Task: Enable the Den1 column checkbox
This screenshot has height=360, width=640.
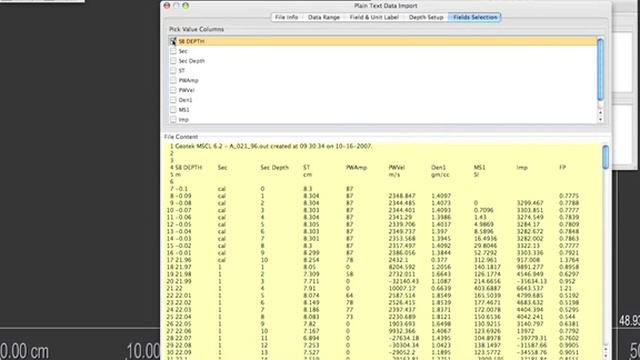Action: [x=173, y=100]
